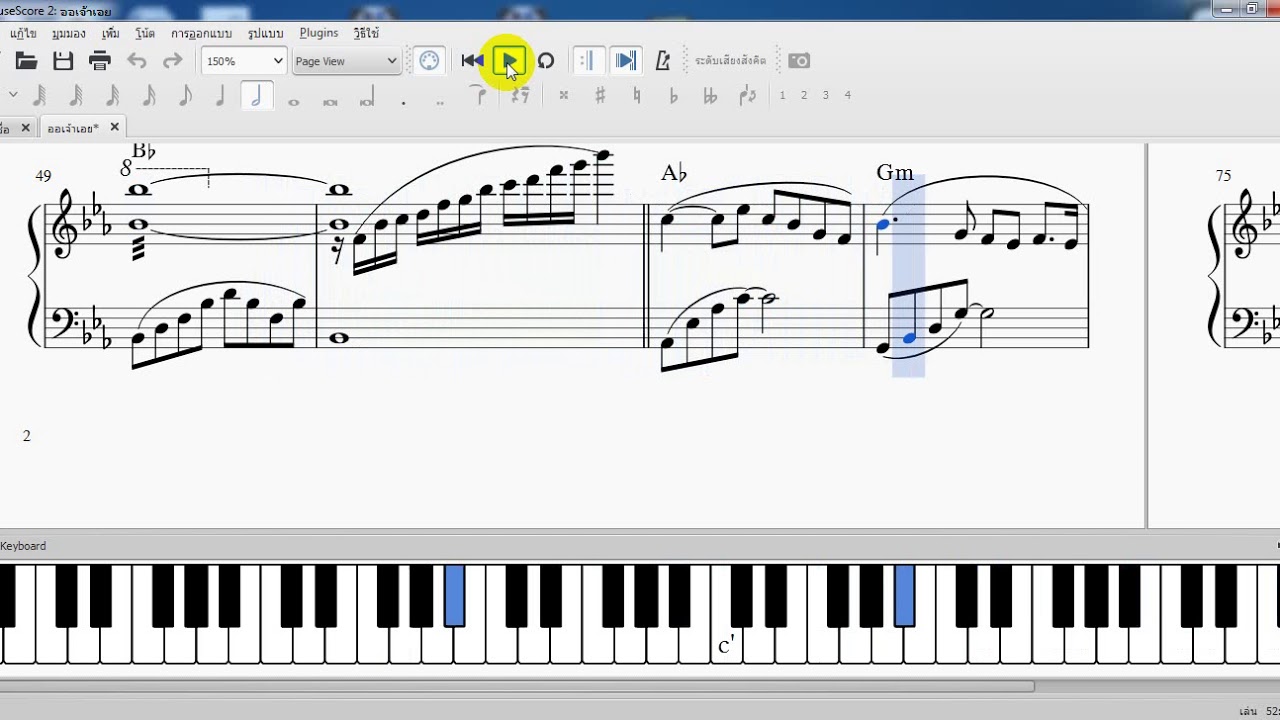Toggle play repeats button
1280x720 pixels.
[587, 61]
